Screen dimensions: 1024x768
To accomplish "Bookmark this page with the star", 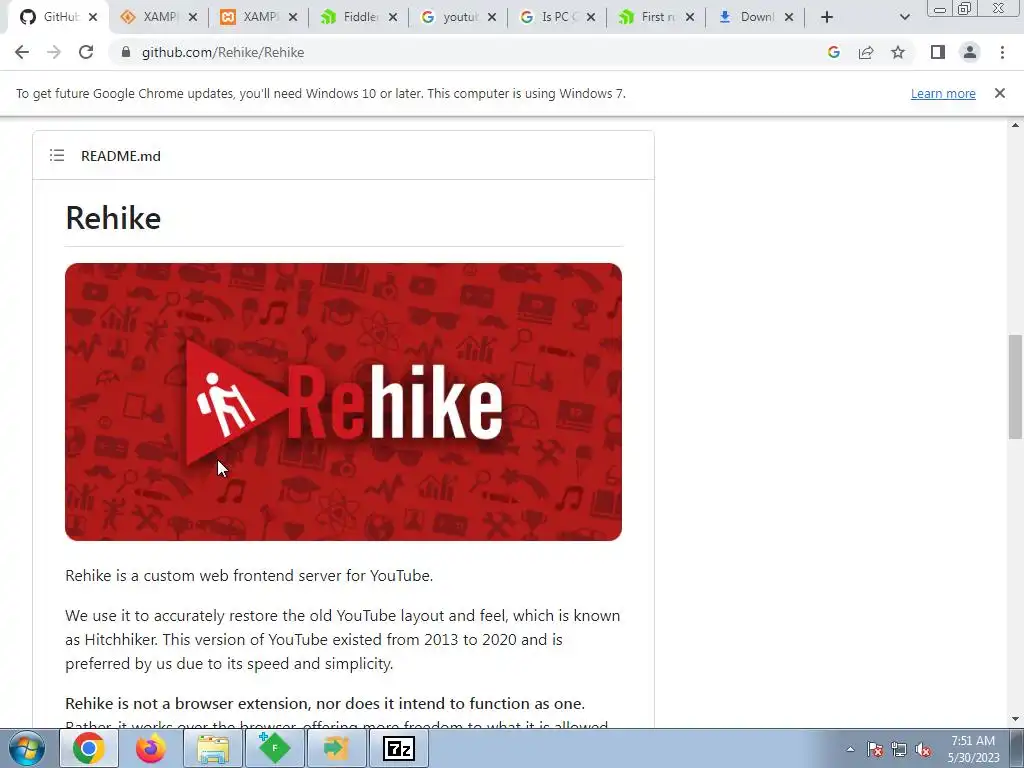I will click(898, 52).
